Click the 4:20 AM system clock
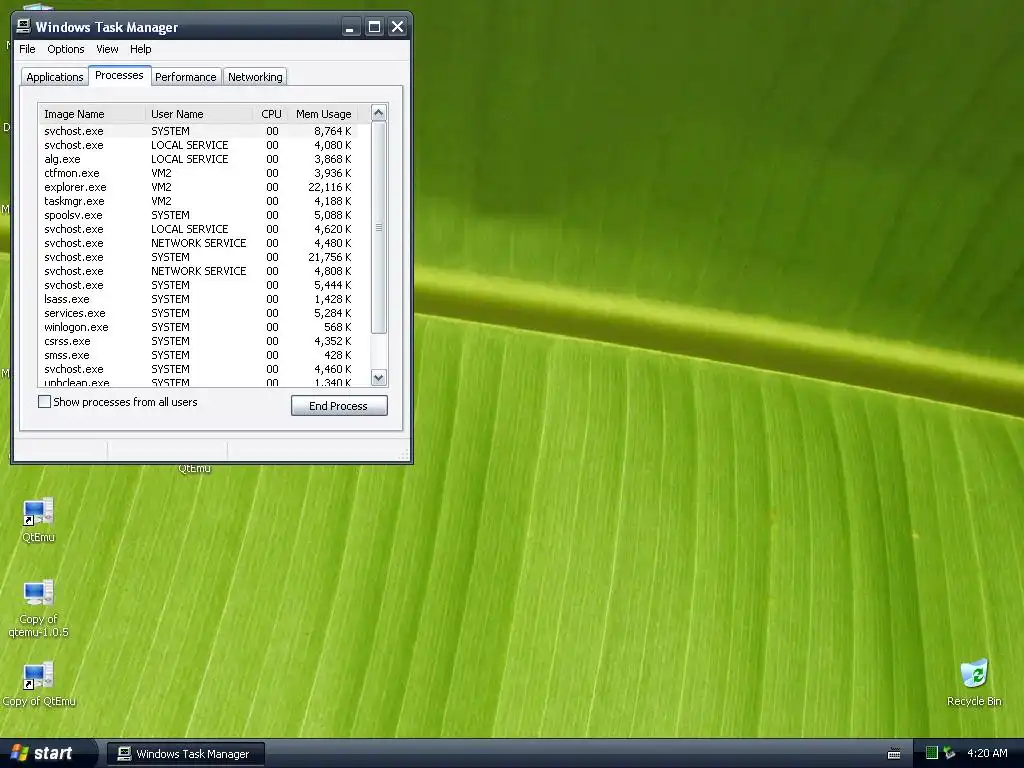The image size is (1024, 768). tap(987, 753)
